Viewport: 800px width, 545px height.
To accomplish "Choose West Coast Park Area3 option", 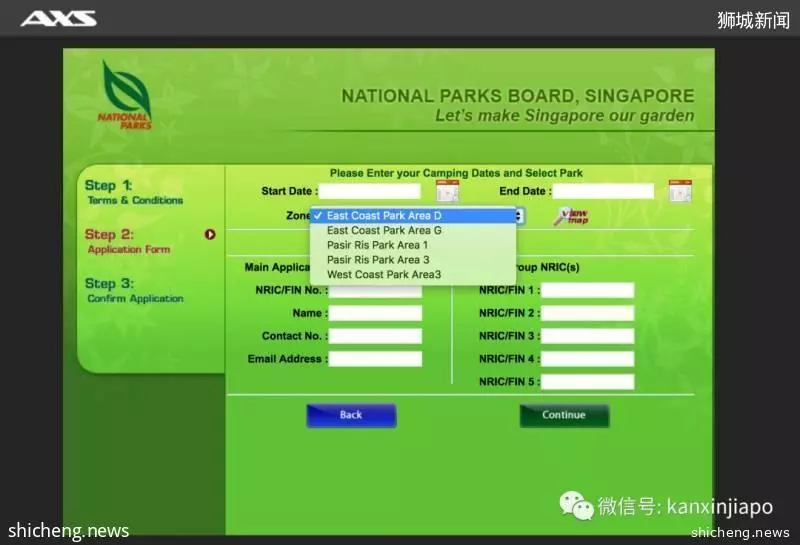I will tap(413, 275).
